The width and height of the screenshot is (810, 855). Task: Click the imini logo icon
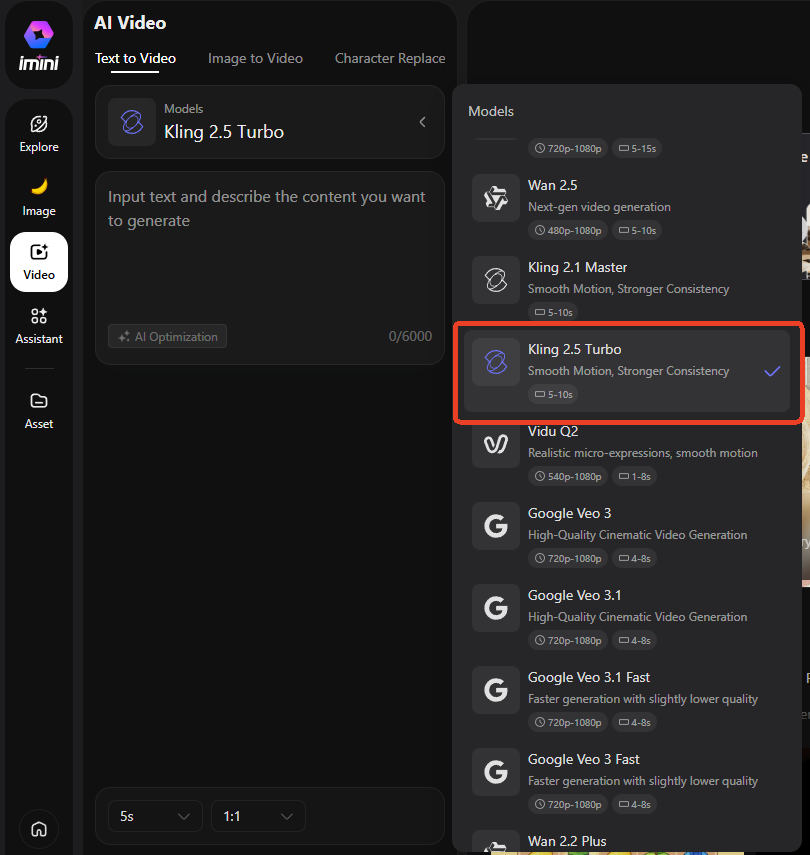click(39, 44)
